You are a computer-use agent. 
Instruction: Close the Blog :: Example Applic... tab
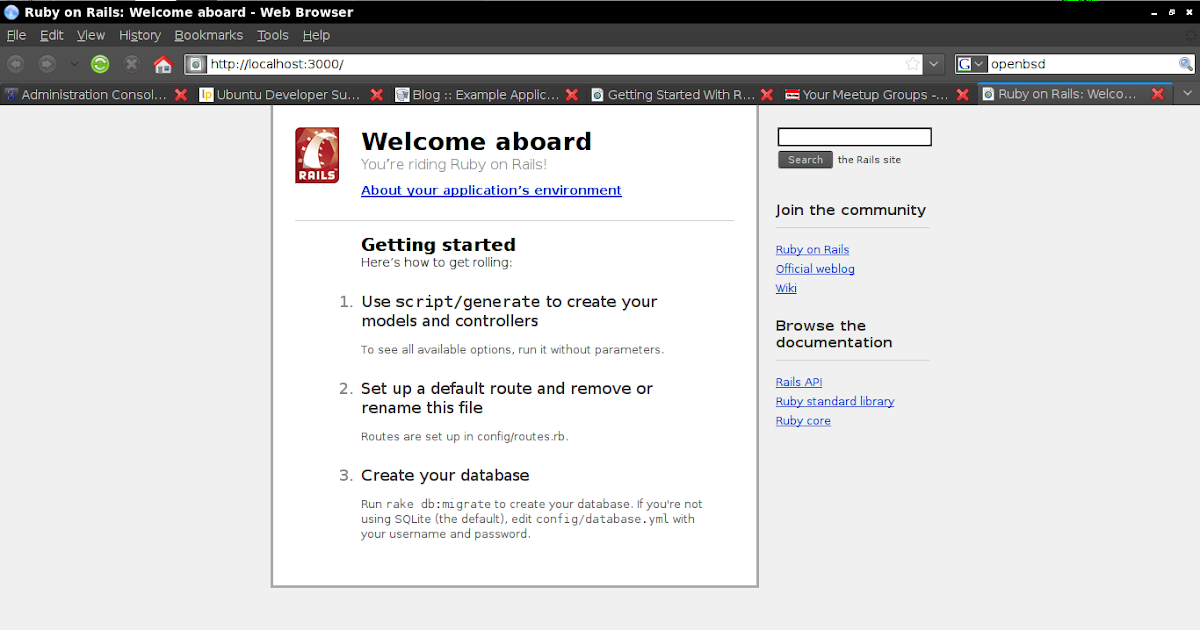pyautogui.click(x=572, y=95)
